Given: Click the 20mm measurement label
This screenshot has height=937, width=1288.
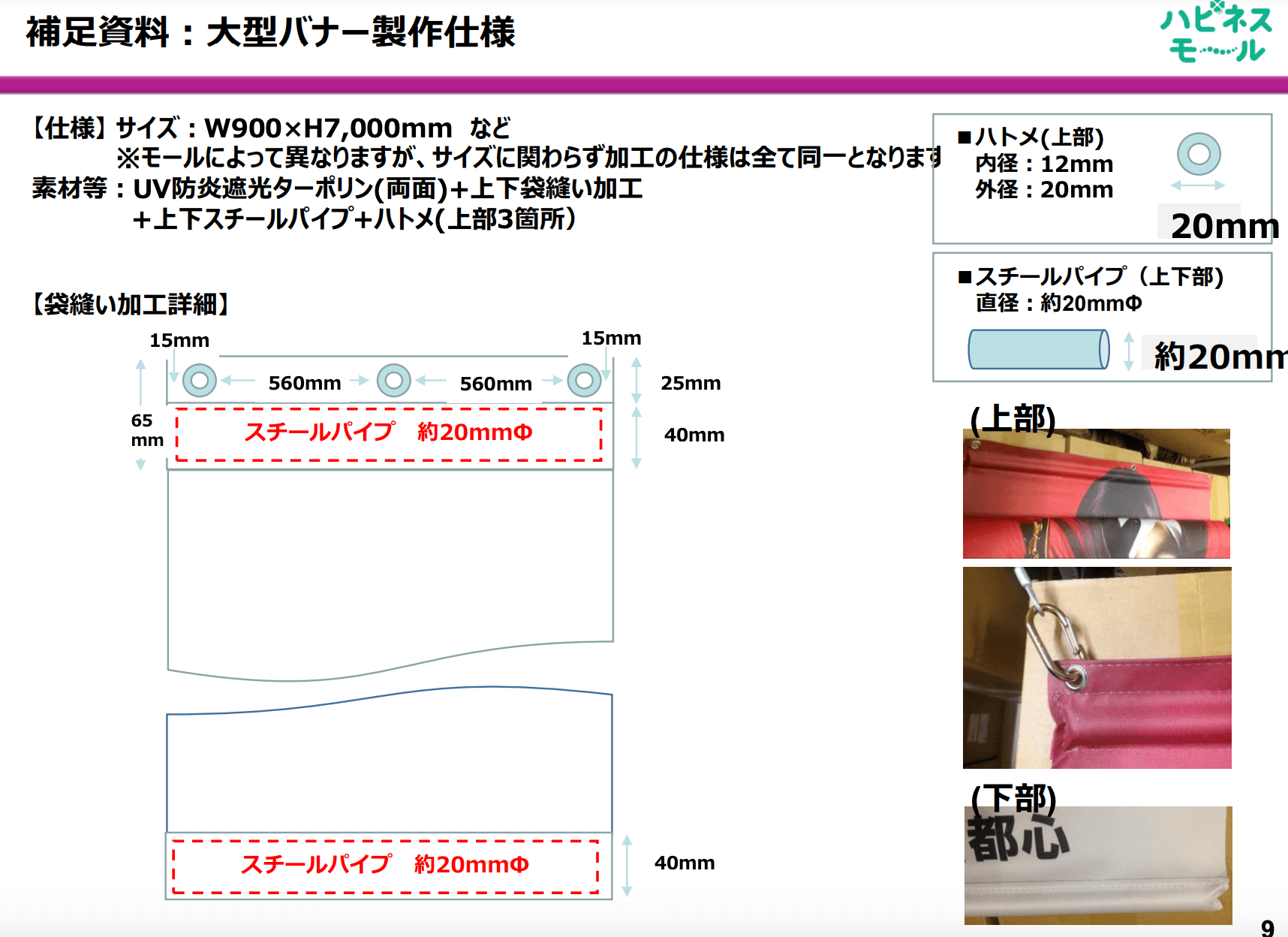Looking at the screenshot, I should click(x=1220, y=225).
